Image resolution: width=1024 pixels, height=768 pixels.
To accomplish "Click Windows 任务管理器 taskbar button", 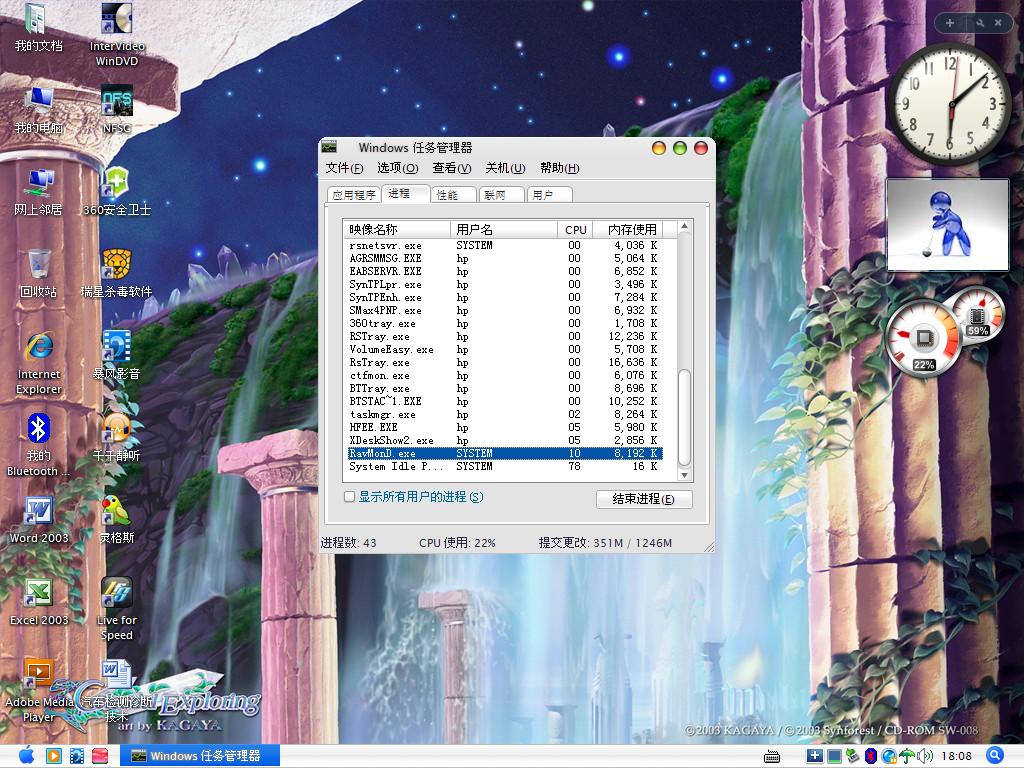I will coord(200,756).
